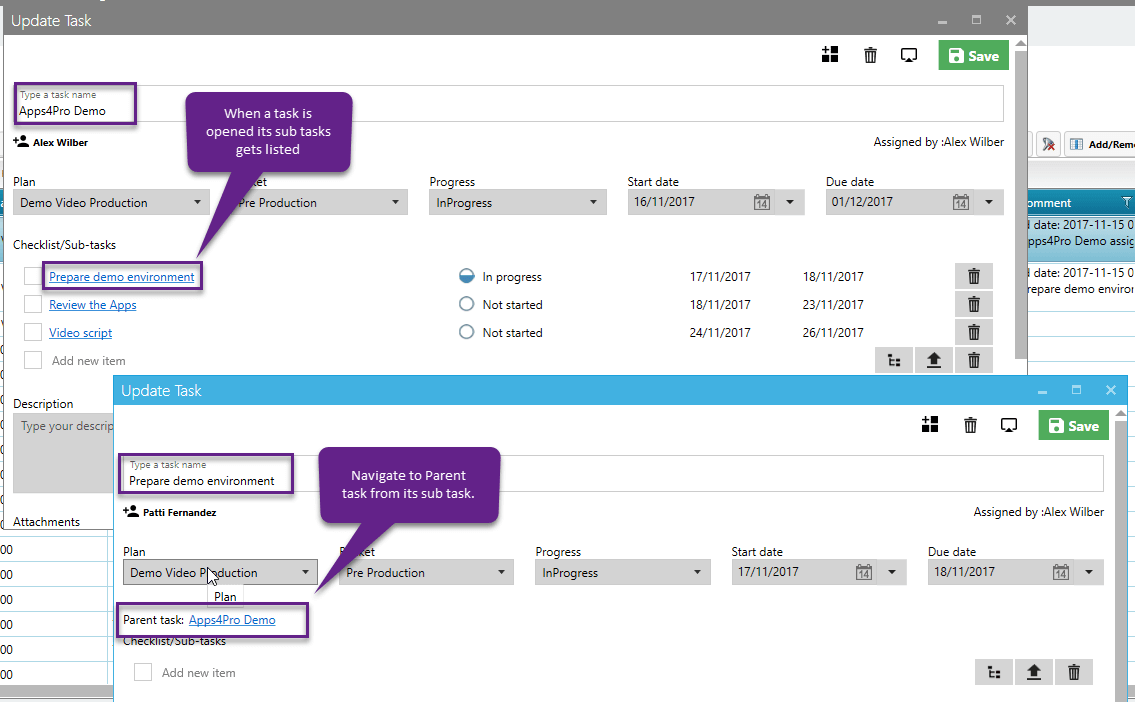The width and height of the screenshot is (1135, 702).
Task: Expand the Plan dropdown in back window
Action: pyautogui.click(x=197, y=202)
